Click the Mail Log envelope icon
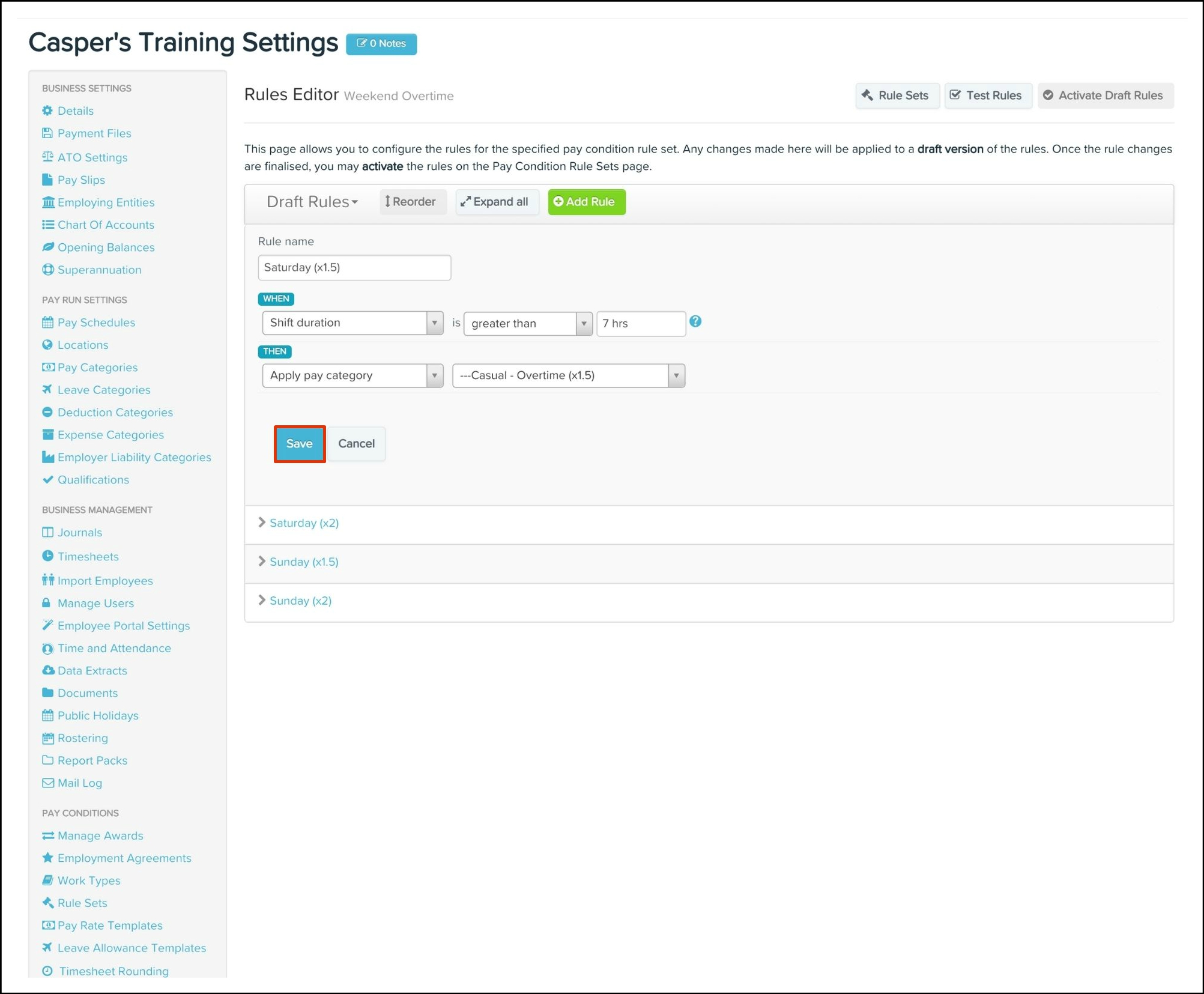The width and height of the screenshot is (1204, 994). pos(47,783)
